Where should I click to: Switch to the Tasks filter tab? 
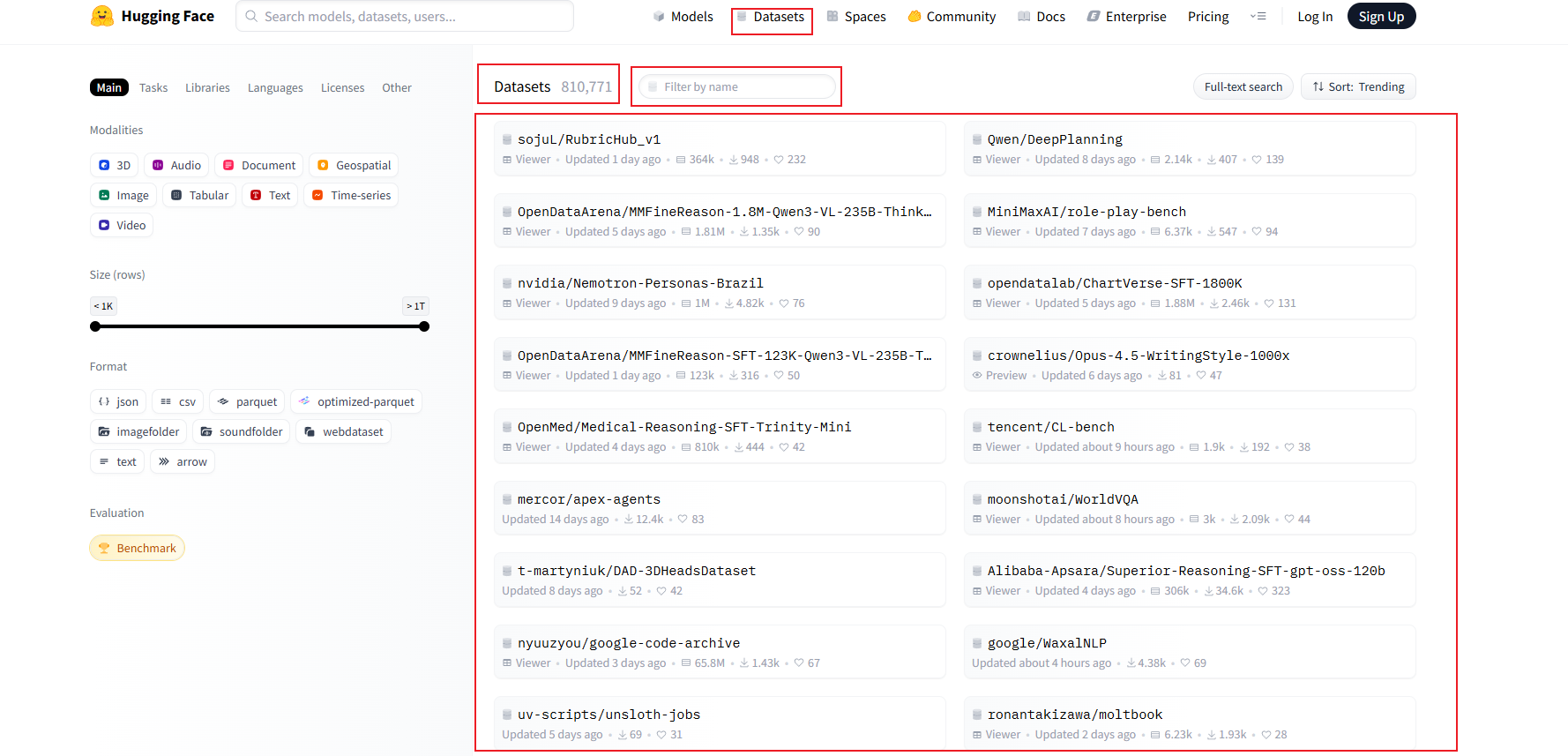pyautogui.click(x=153, y=87)
